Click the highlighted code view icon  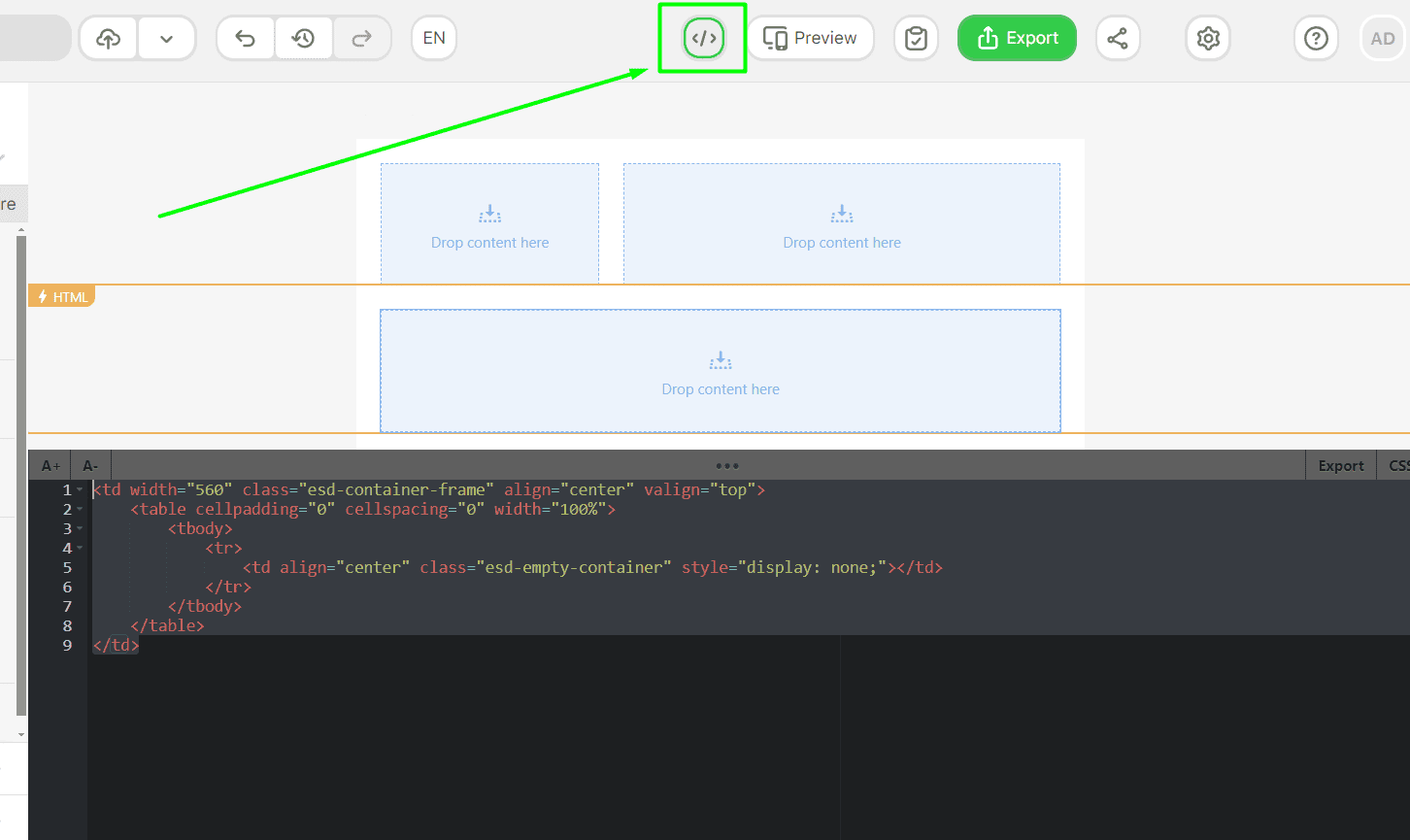click(x=702, y=38)
